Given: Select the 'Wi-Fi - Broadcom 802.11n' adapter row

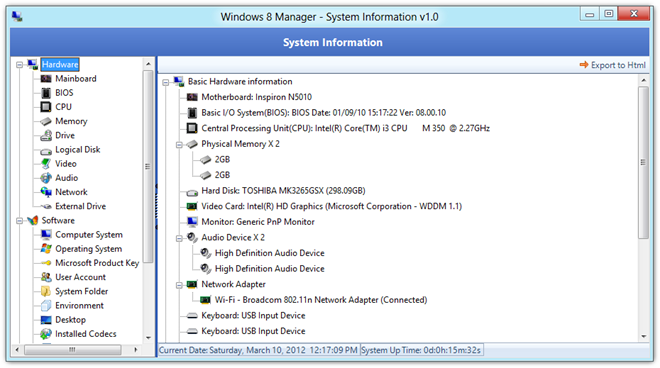Looking at the screenshot, I should (321, 300).
